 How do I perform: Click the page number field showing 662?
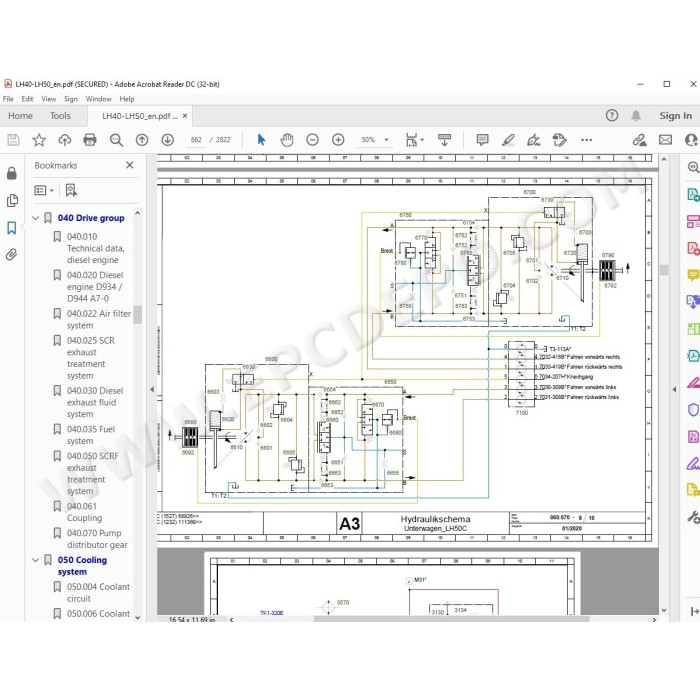pyautogui.click(x=196, y=140)
